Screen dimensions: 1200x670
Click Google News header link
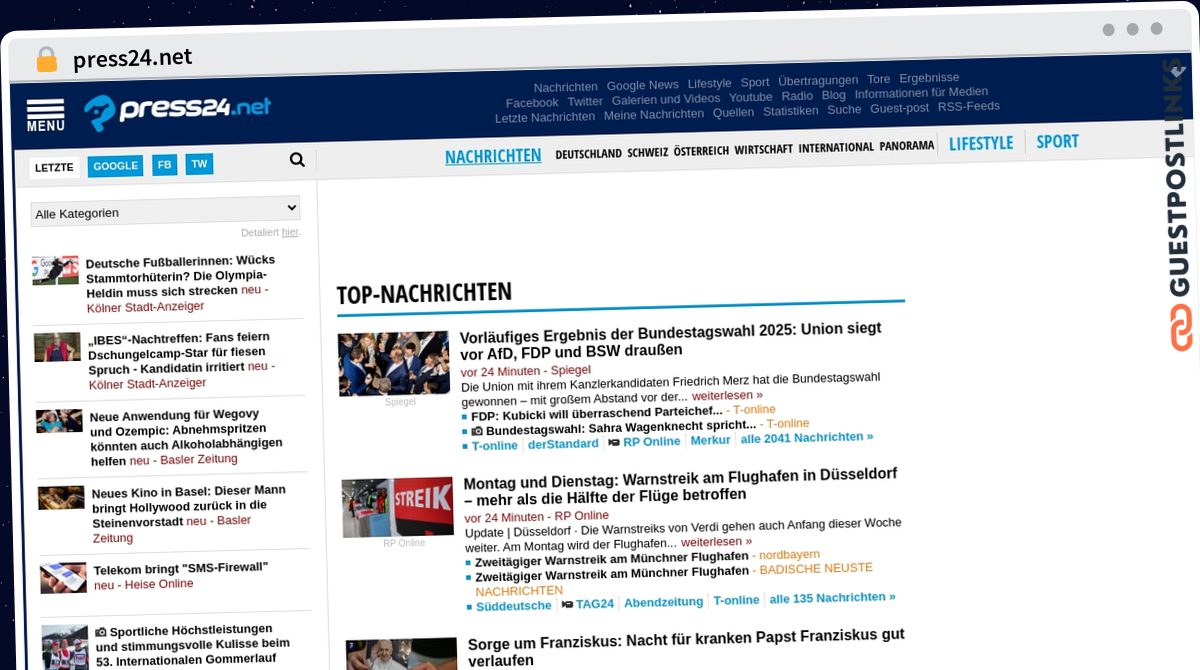point(642,85)
